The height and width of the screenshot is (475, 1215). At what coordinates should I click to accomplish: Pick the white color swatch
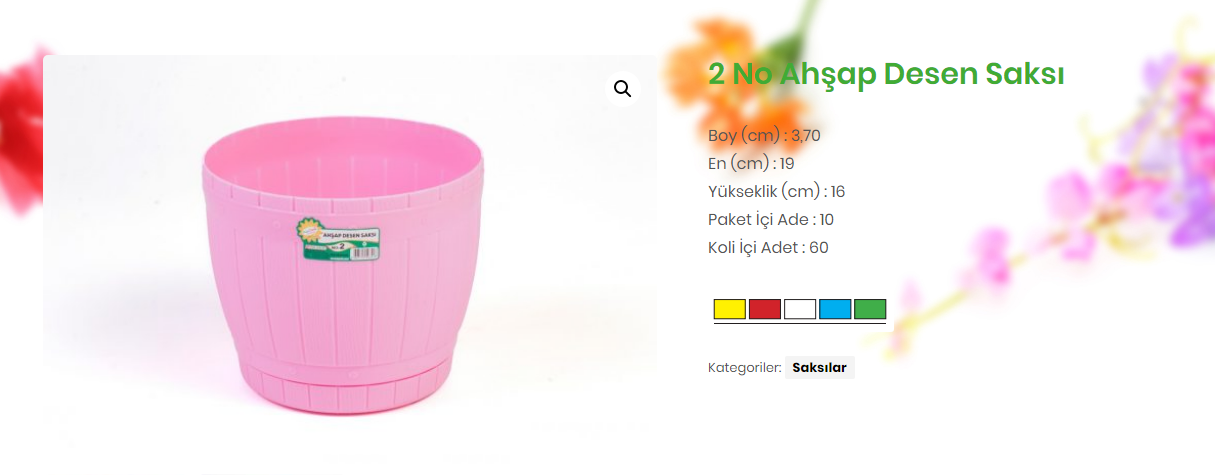[800, 309]
